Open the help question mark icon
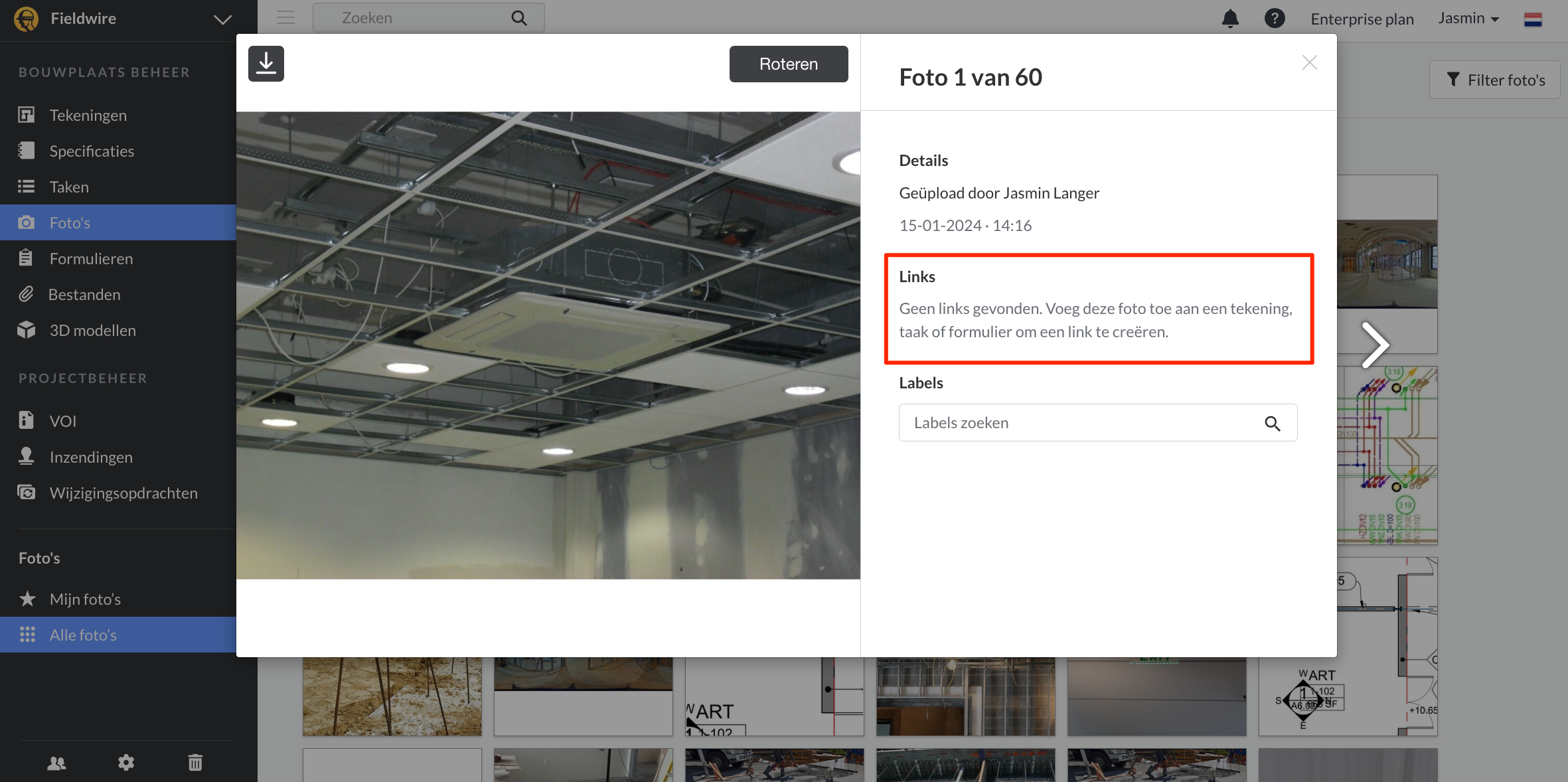Image resolution: width=1568 pixels, height=782 pixels. click(1274, 19)
